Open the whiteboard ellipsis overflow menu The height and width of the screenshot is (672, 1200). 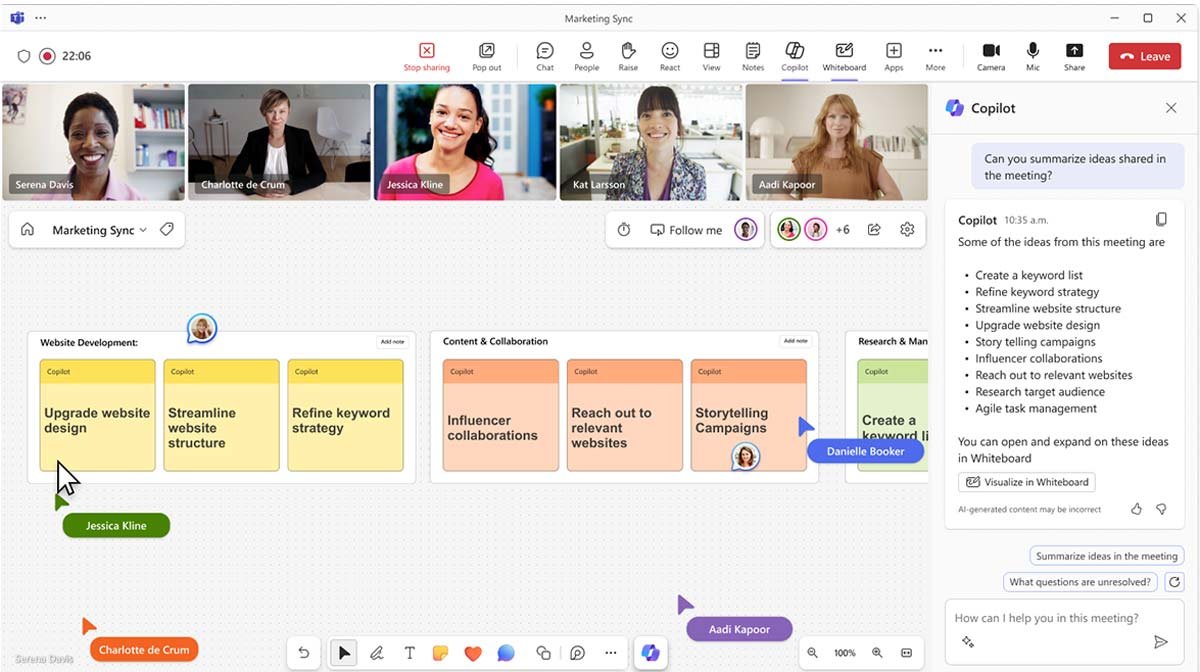pos(611,653)
